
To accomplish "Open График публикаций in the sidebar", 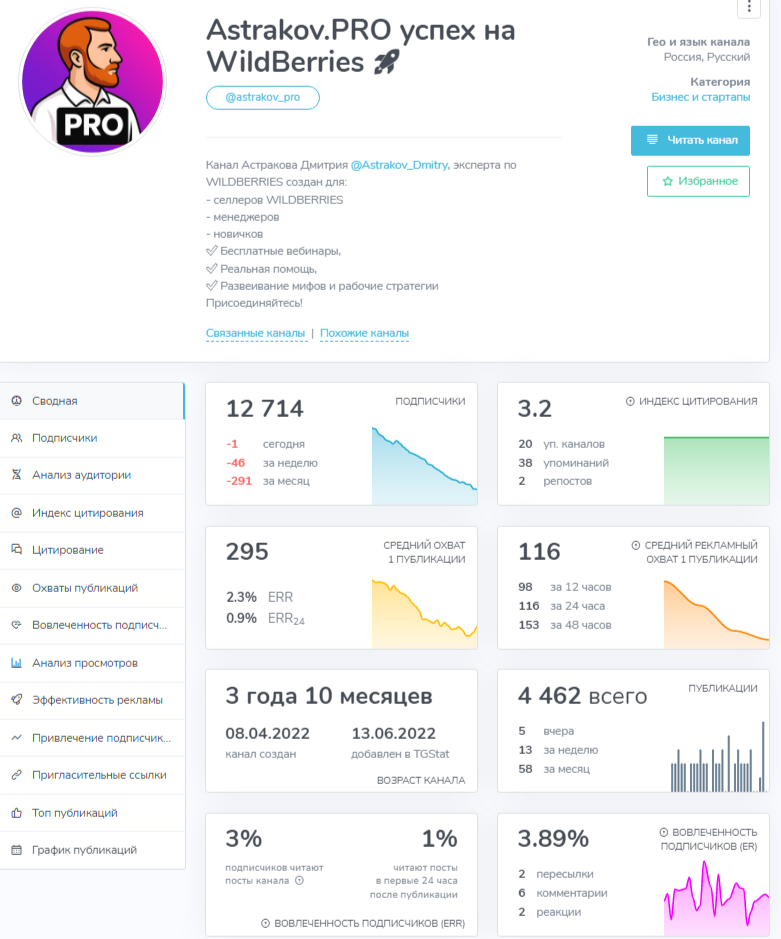I will pos(92,849).
